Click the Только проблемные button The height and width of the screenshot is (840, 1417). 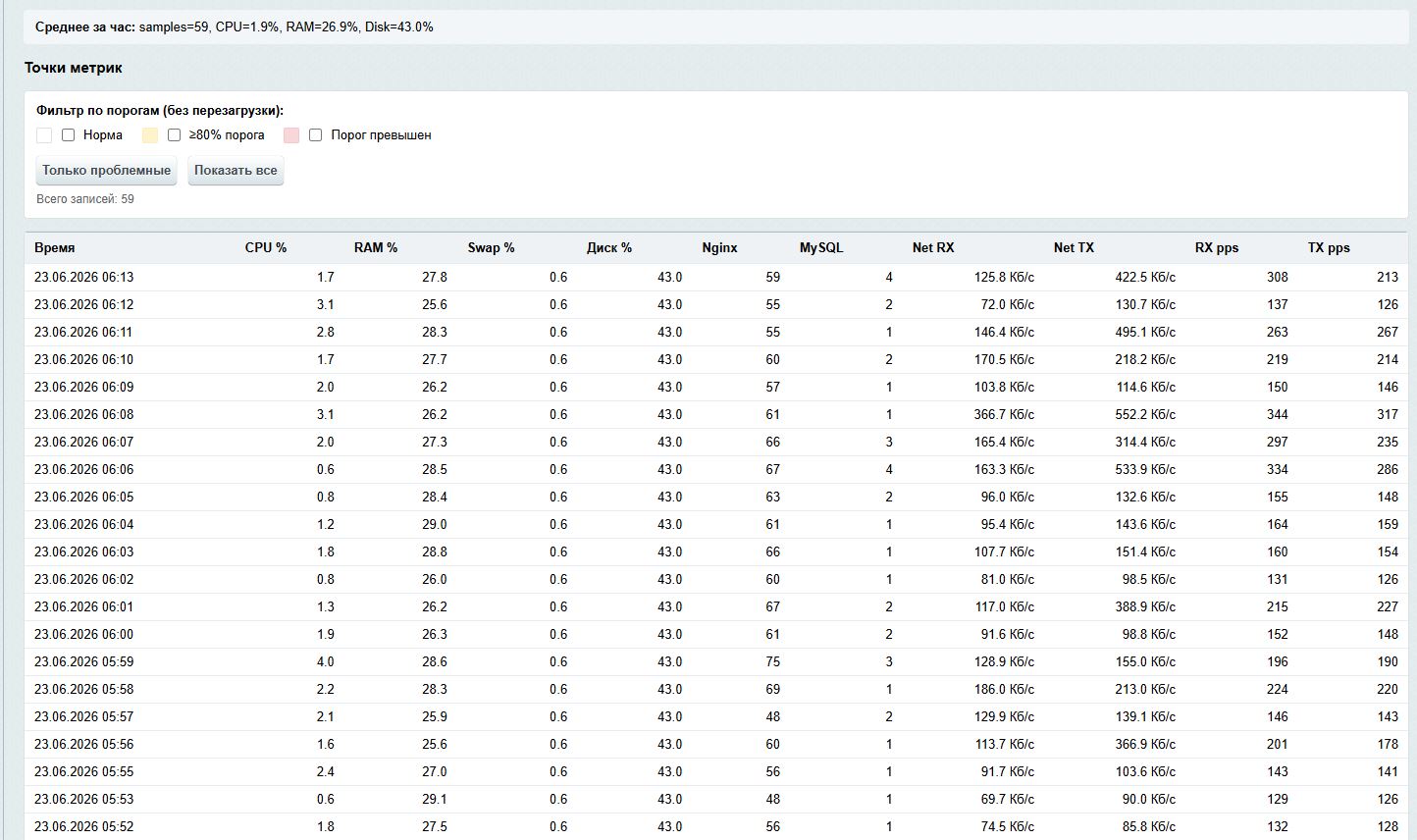pyautogui.click(x=107, y=171)
